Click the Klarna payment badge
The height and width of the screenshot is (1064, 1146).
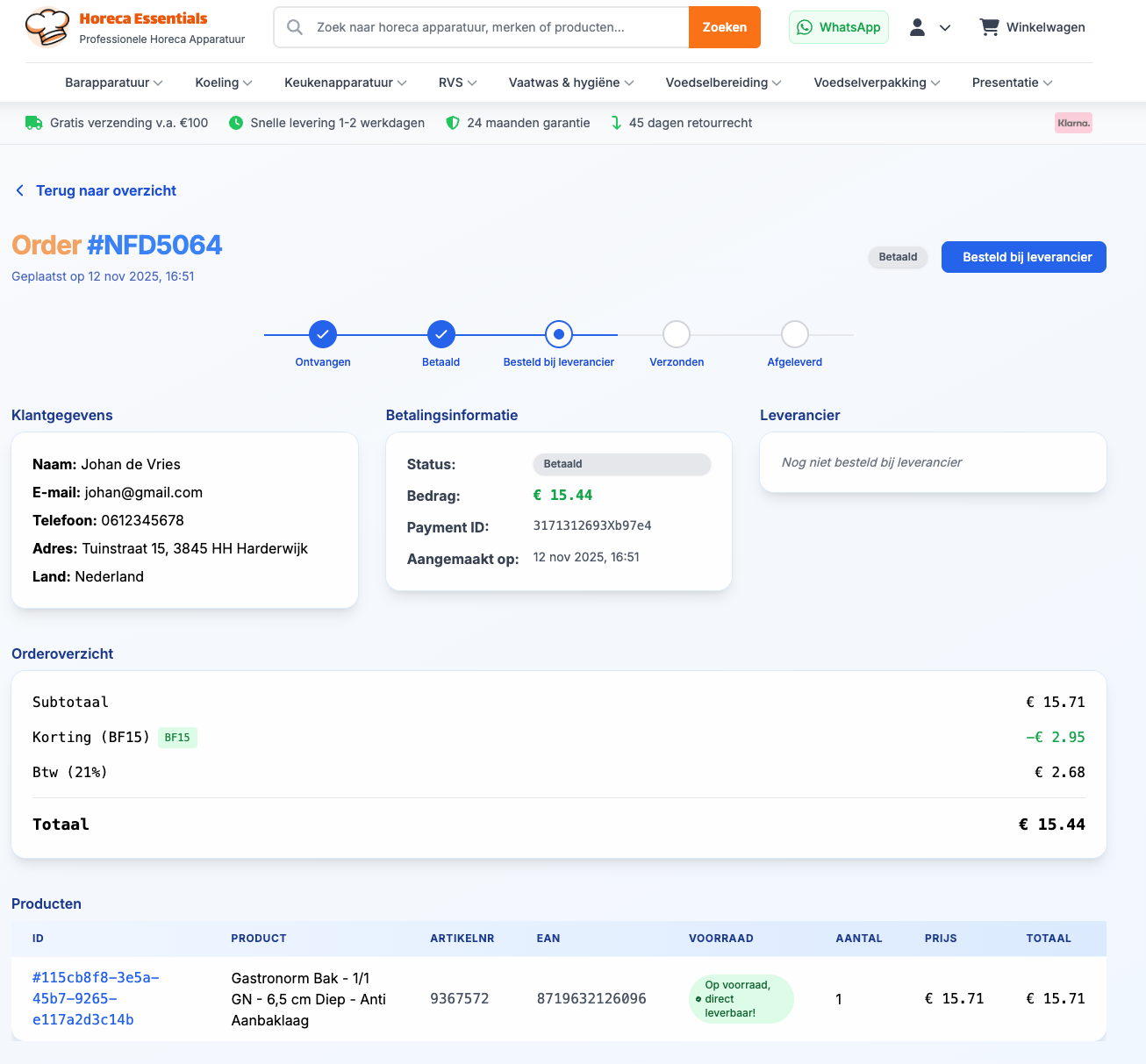pyautogui.click(x=1073, y=123)
